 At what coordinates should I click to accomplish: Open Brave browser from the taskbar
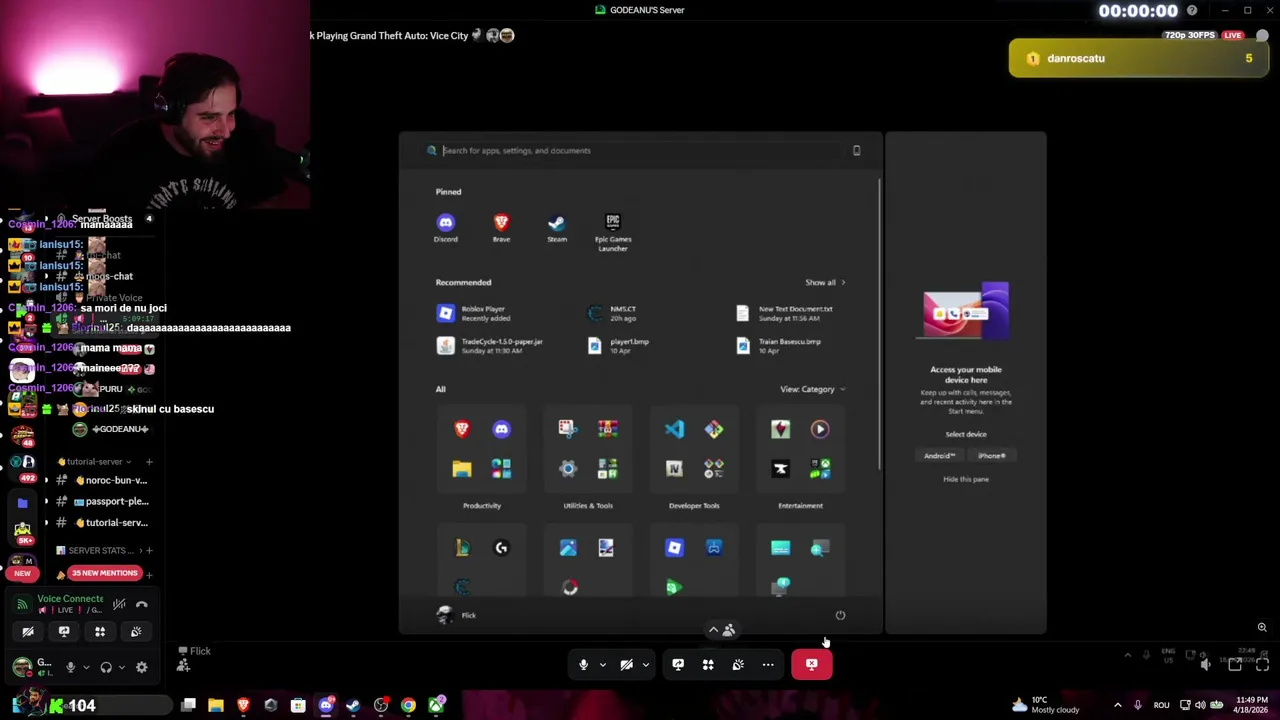[243, 706]
